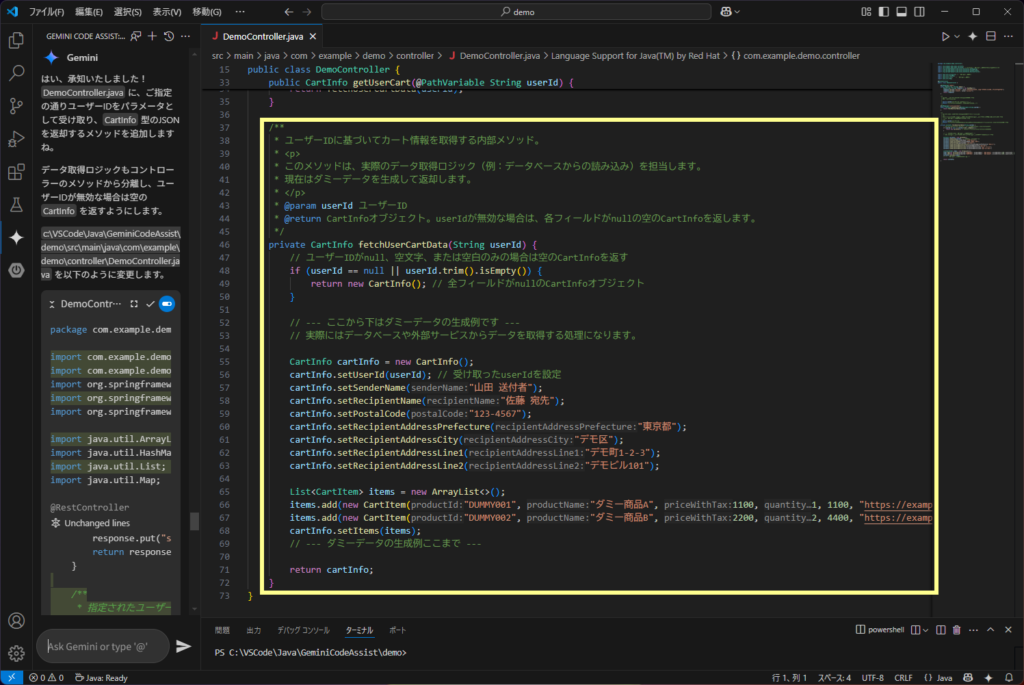The image size is (1024, 685).
Task: Open the Source Control view
Action: [16, 106]
